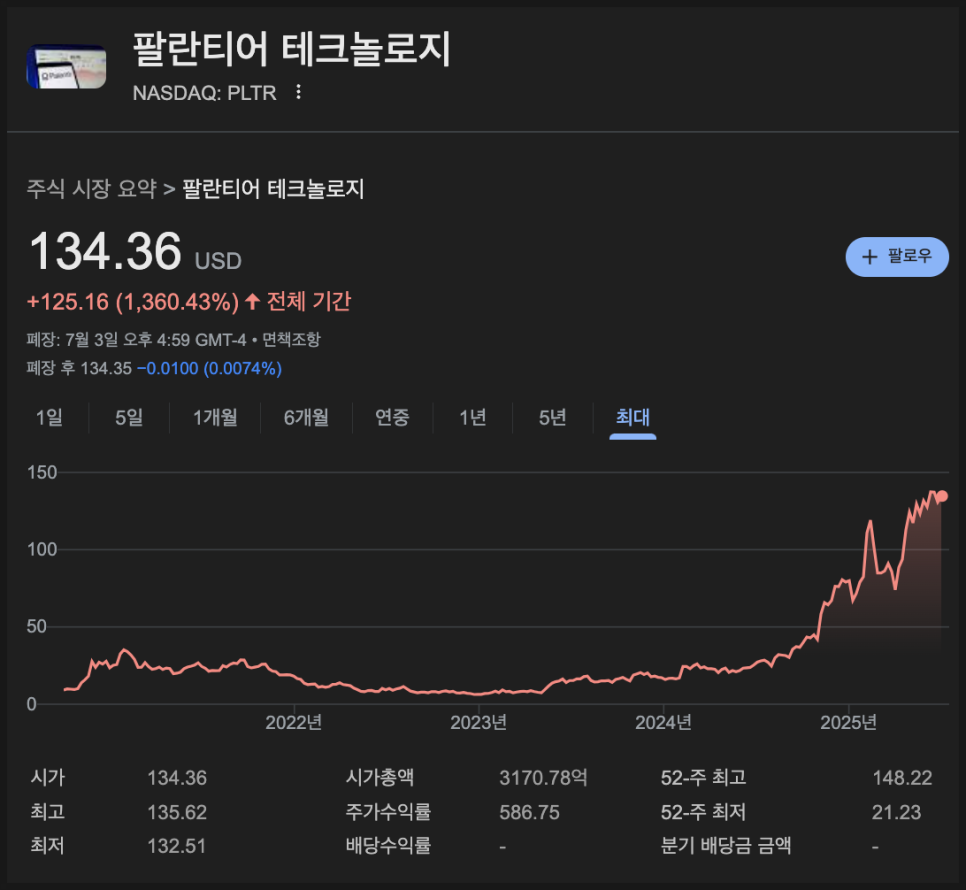Open the three-dot menu beside NASDAQ: PLTR
This screenshot has height=890, width=966.
click(298, 92)
